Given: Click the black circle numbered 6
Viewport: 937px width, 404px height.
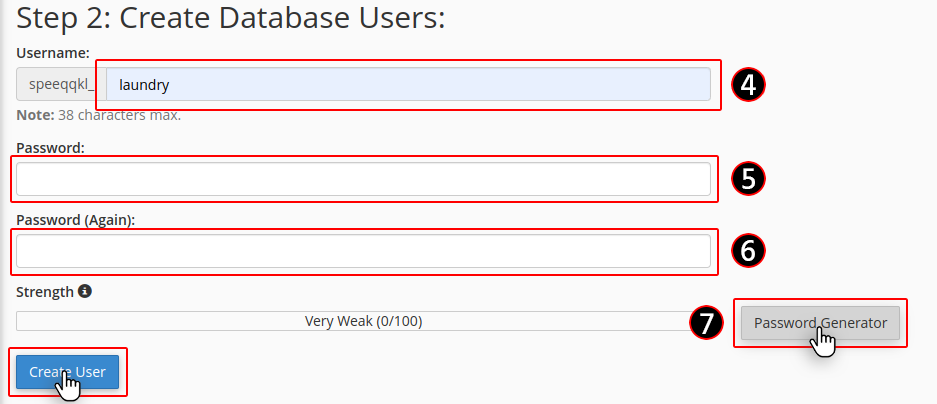Looking at the screenshot, I should pos(748,251).
